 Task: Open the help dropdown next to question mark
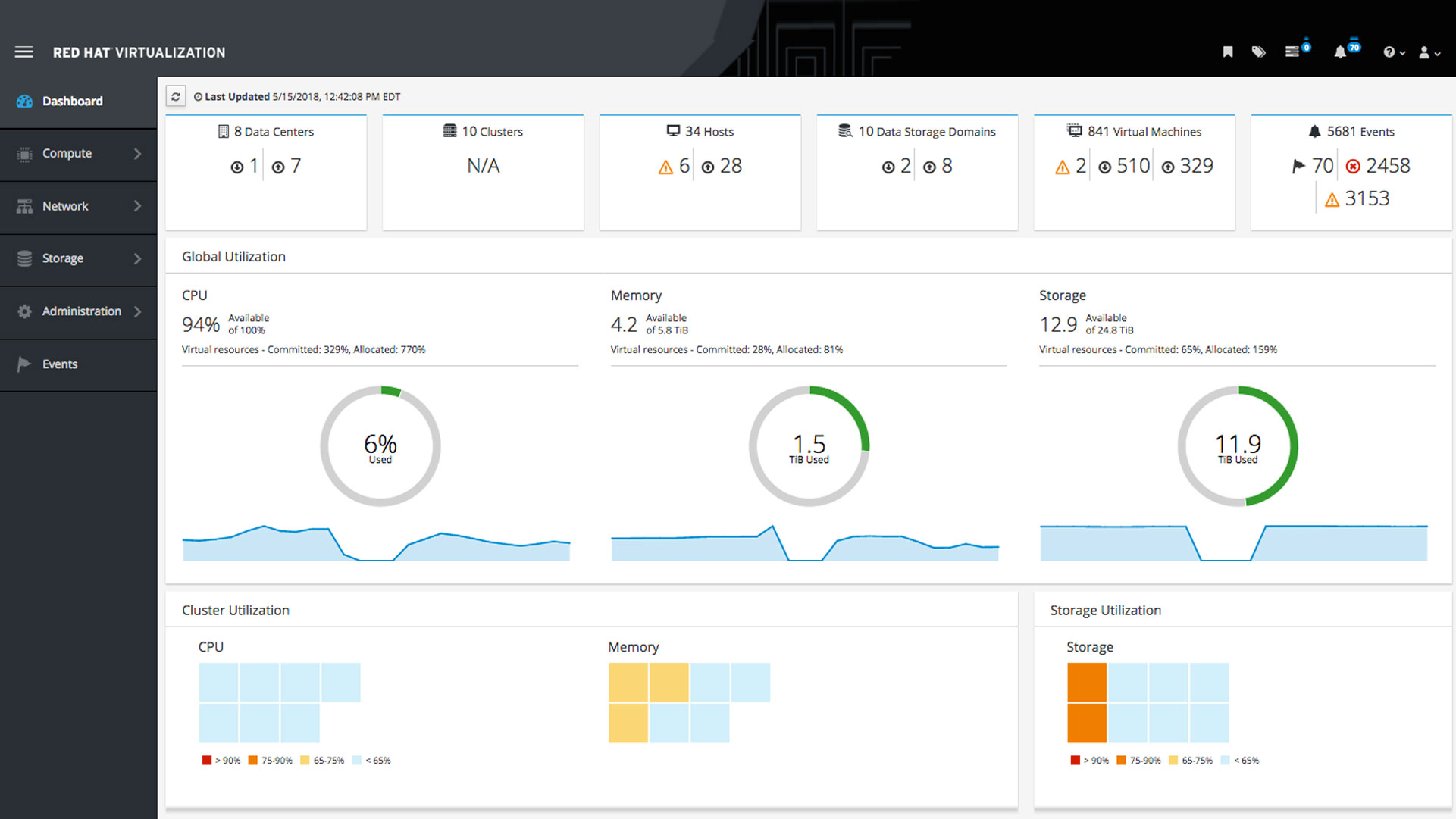click(x=1393, y=52)
